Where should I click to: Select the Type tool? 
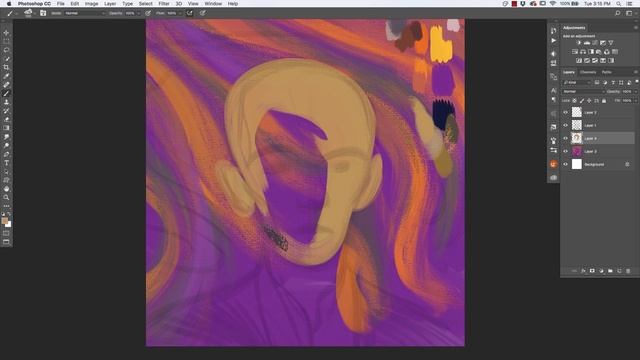point(6,163)
